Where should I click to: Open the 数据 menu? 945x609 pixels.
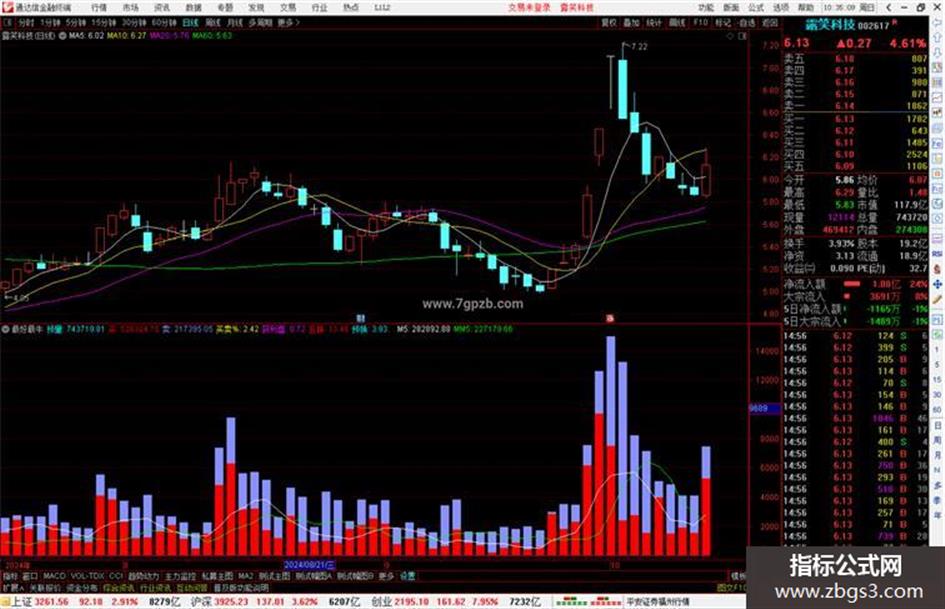[x=193, y=7]
